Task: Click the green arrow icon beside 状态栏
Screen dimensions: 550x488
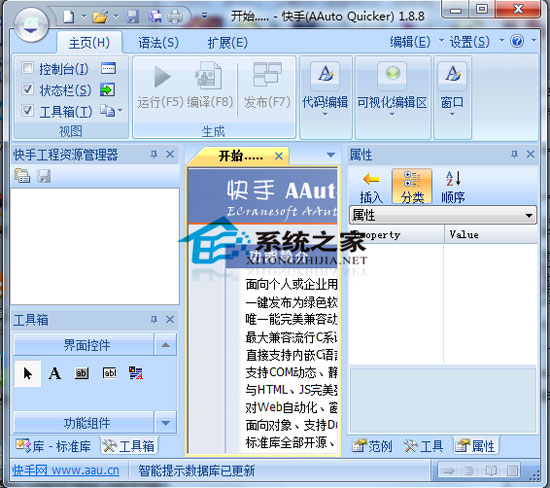Action: pos(107,89)
